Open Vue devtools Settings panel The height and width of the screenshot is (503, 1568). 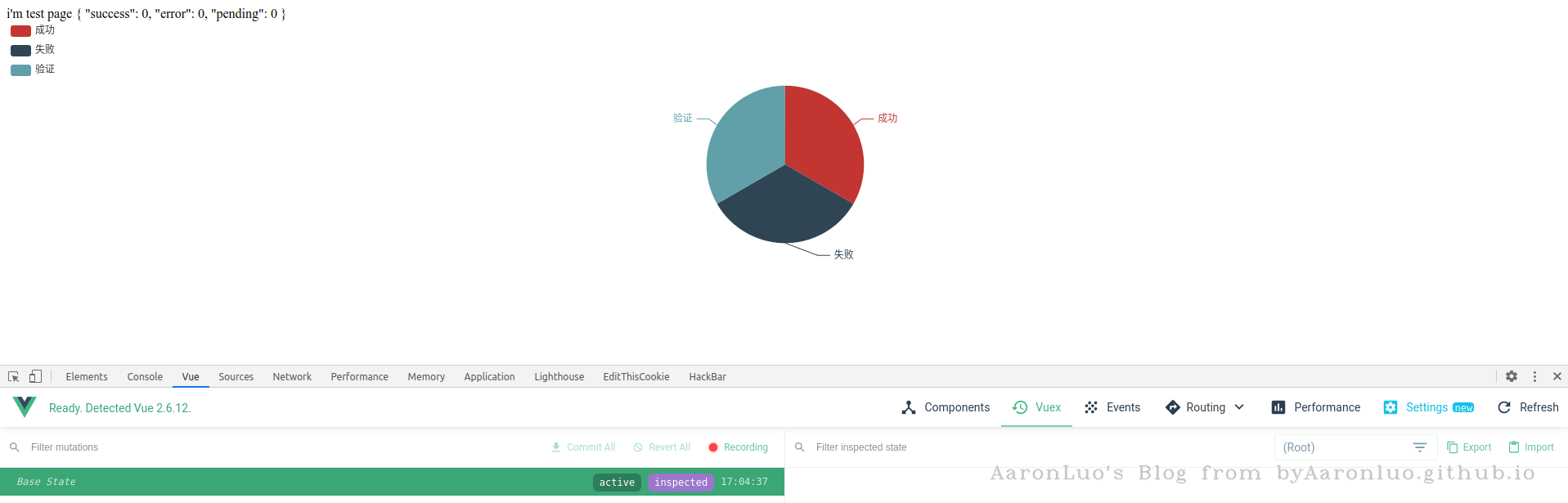[1428, 407]
